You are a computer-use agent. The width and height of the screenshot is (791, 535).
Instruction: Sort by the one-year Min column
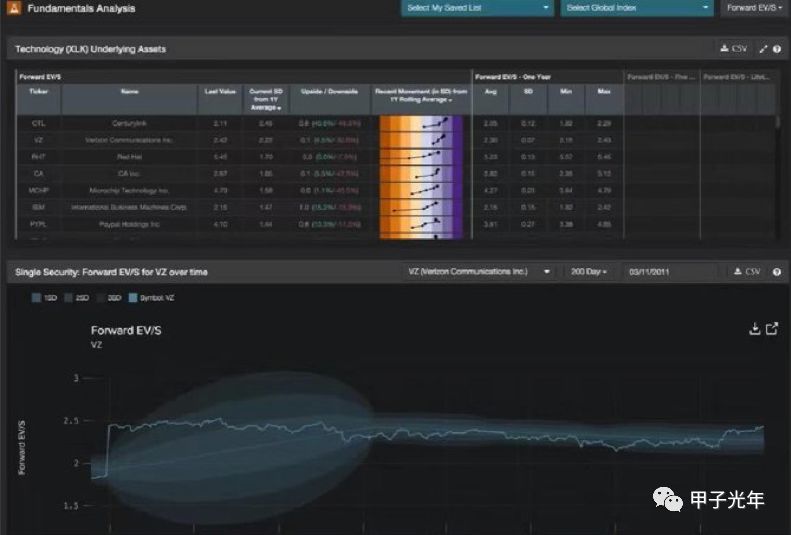tap(566, 99)
